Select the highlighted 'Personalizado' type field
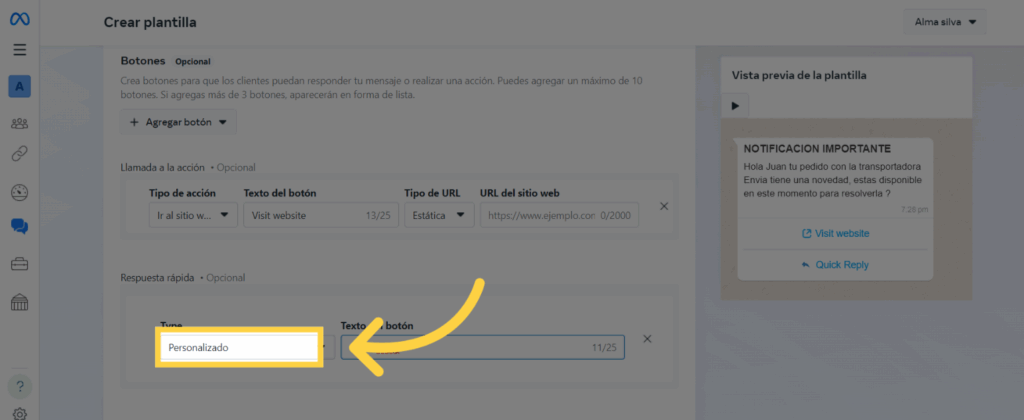The image size is (1024, 420). click(239, 348)
